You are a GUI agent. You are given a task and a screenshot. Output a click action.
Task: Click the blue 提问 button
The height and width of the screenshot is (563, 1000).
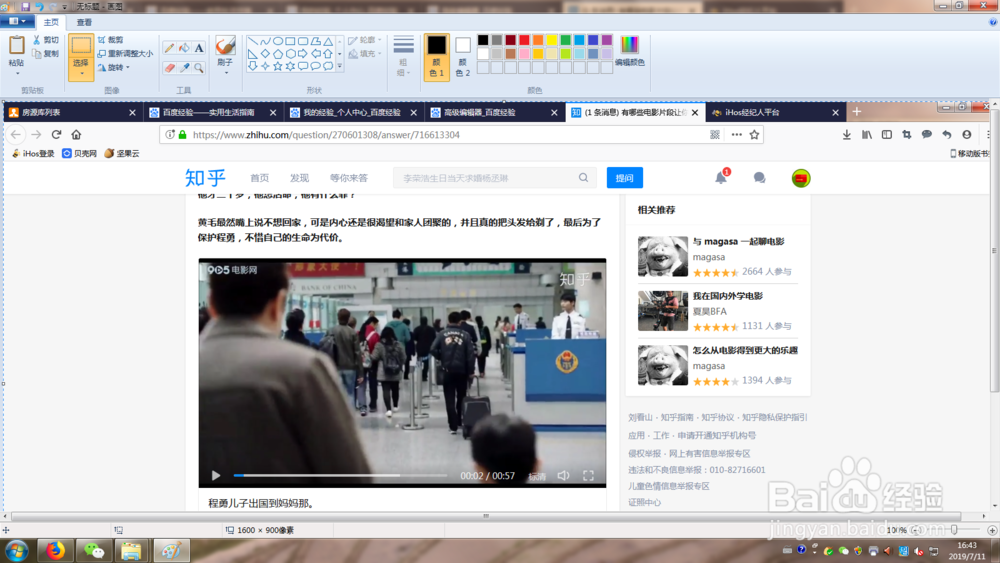(624, 178)
